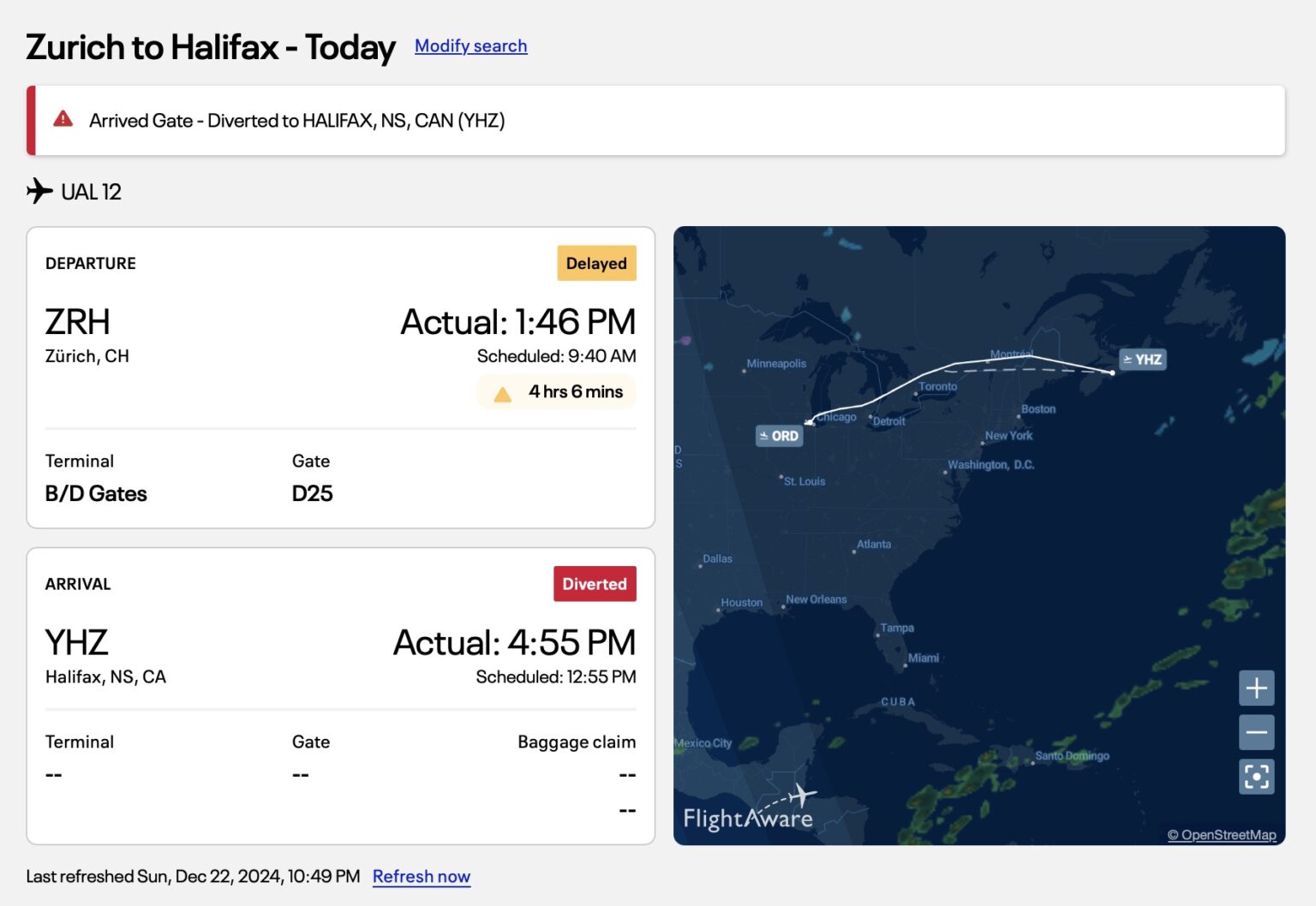Image resolution: width=1316 pixels, height=906 pixels.
Task: Select the Zurich to Halifax page heading
Action: coord(211,47)
